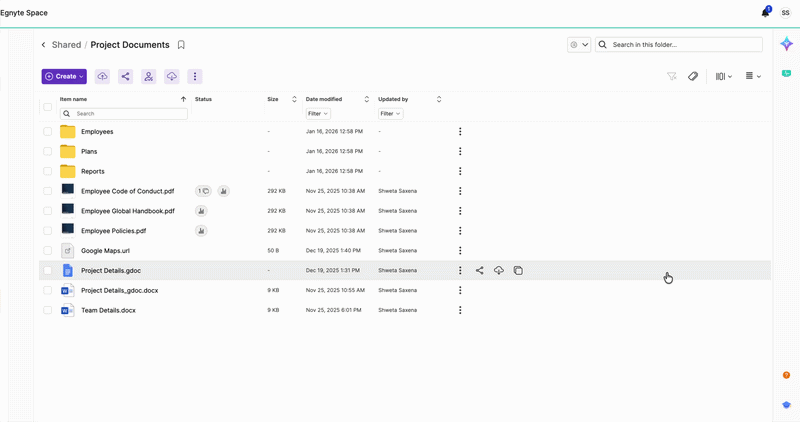Image resolution: width=800 pixels, height=422 pixels.
Task: Download Project Details.gdoc via row cloud icon
Action: coord(499,270)
